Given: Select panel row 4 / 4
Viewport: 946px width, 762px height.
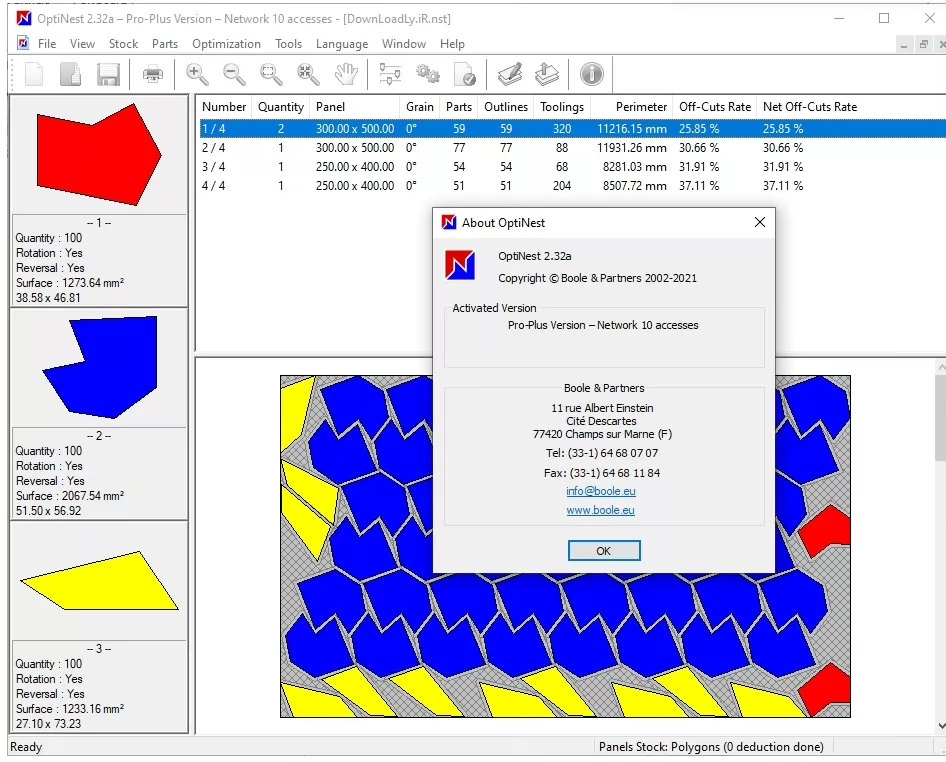Looking at the screenshot, I should tap(573, 186).
